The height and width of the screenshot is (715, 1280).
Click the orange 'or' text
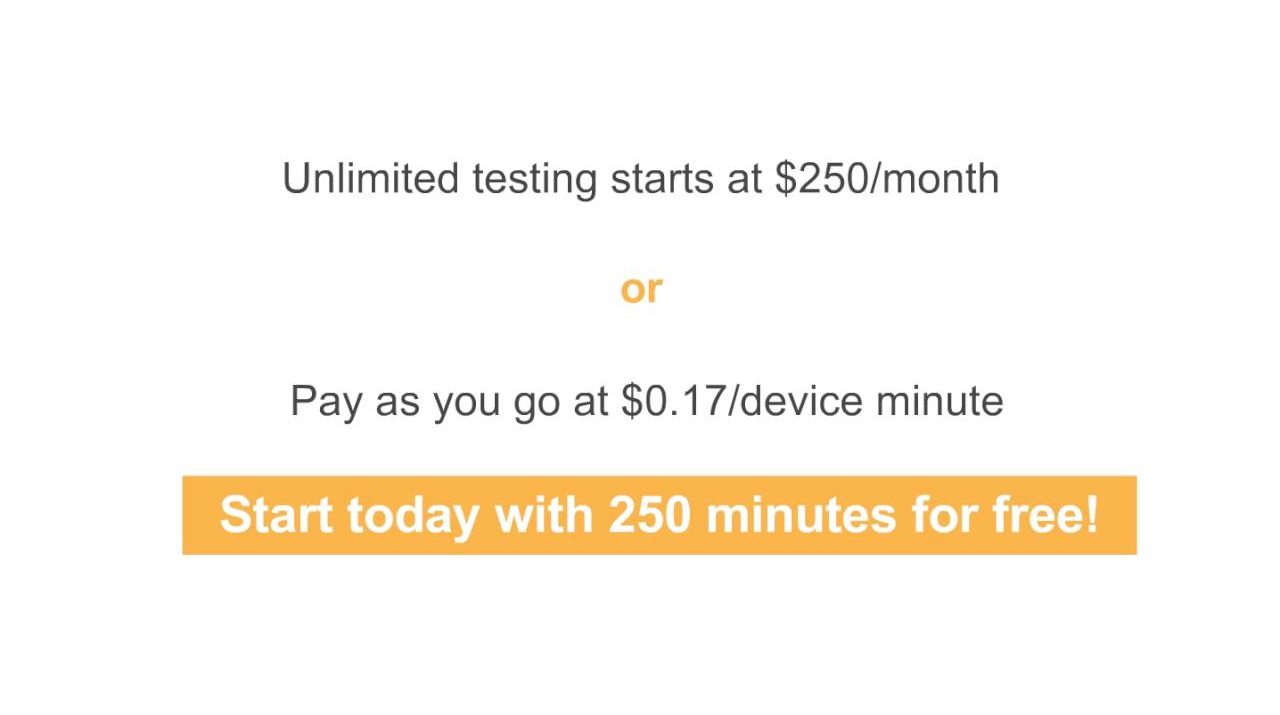coord(641,289)
